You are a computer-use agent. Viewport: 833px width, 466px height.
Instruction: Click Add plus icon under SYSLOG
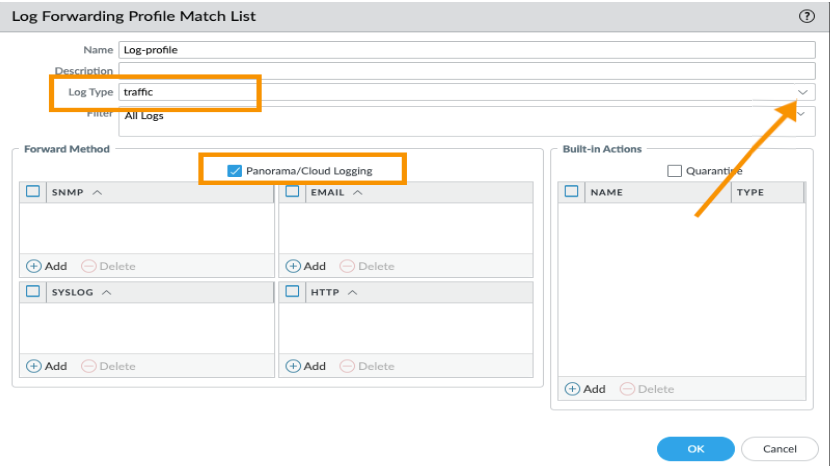pyautogui.click(x=34, y=366)
